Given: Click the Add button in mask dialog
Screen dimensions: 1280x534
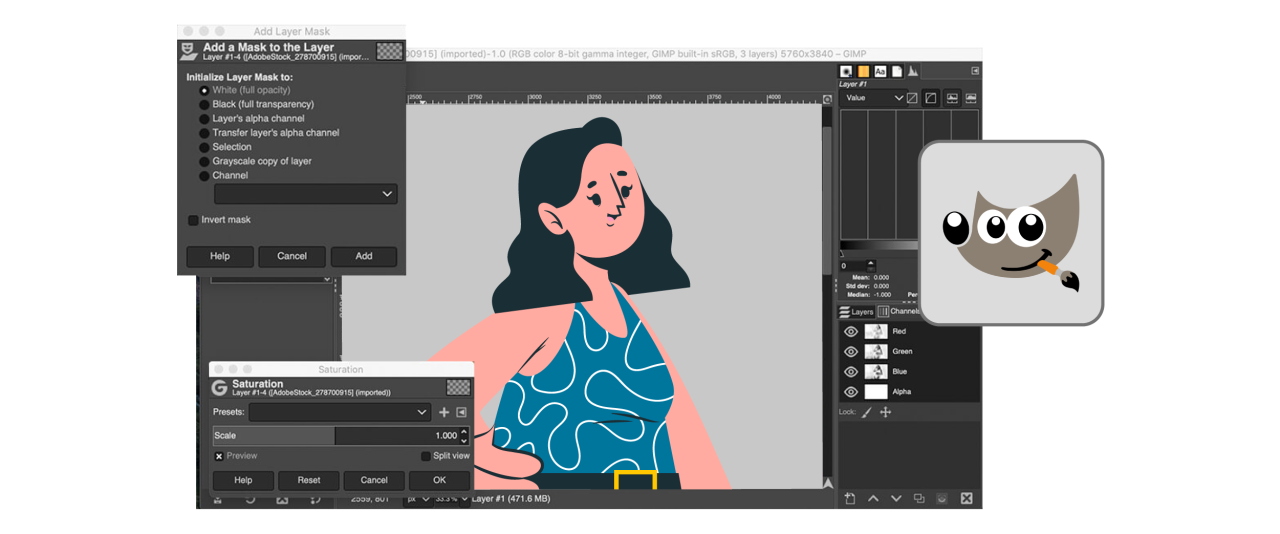Looking at the screenshot, I should [364, 256].
